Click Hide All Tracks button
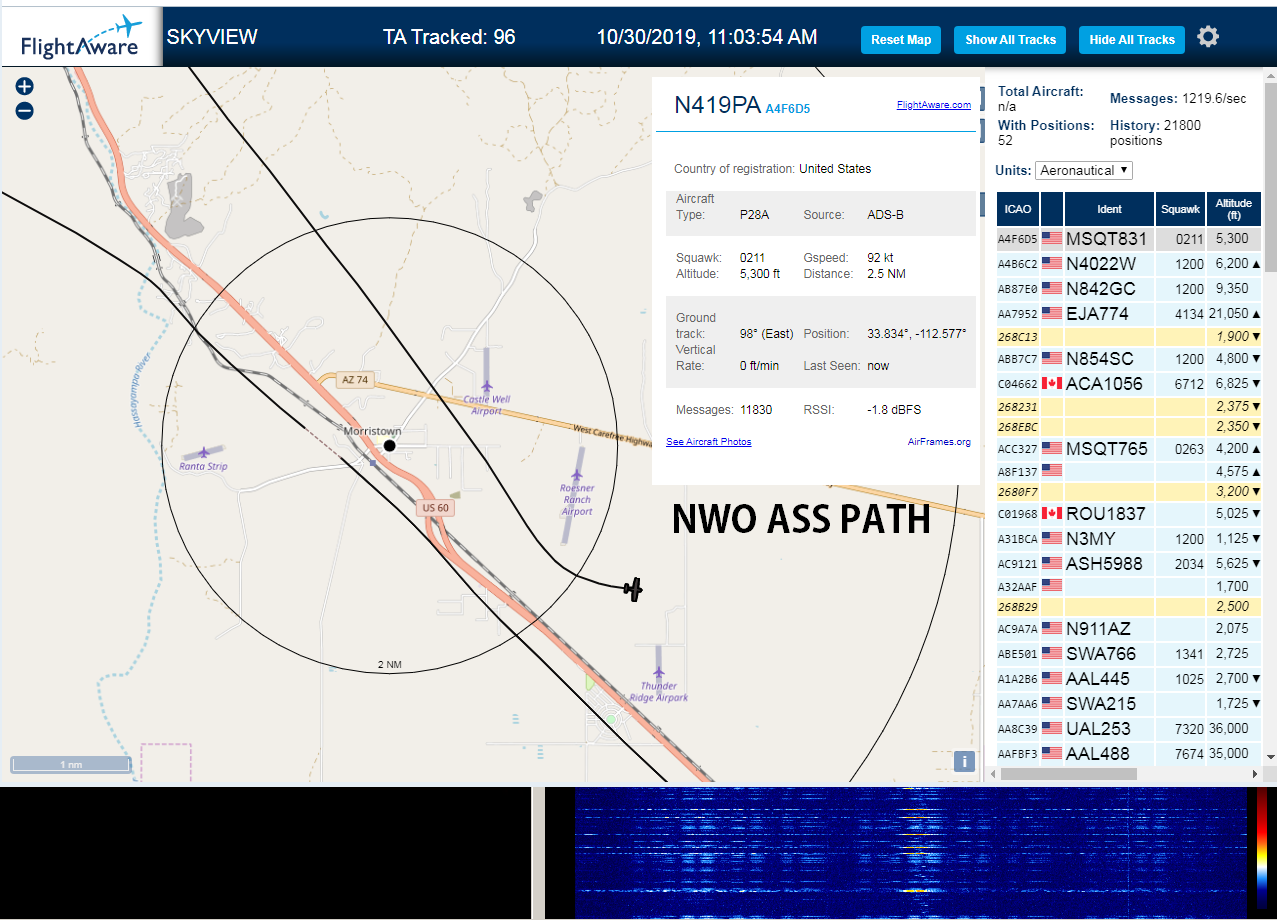1277x921 pixels. click(1132, 40)
